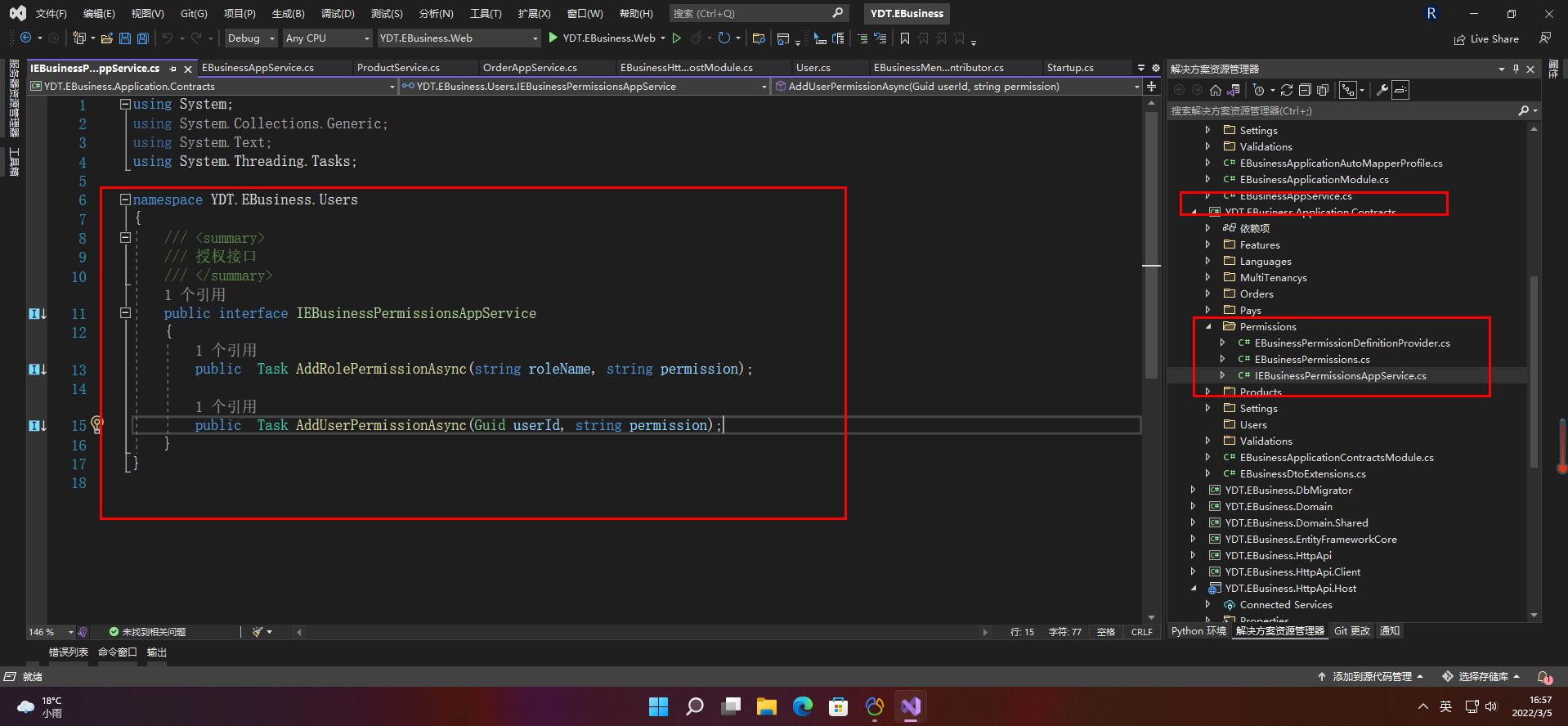Save the current file with Save icon
The image size is (1568, 726).
tap(125, 38)
